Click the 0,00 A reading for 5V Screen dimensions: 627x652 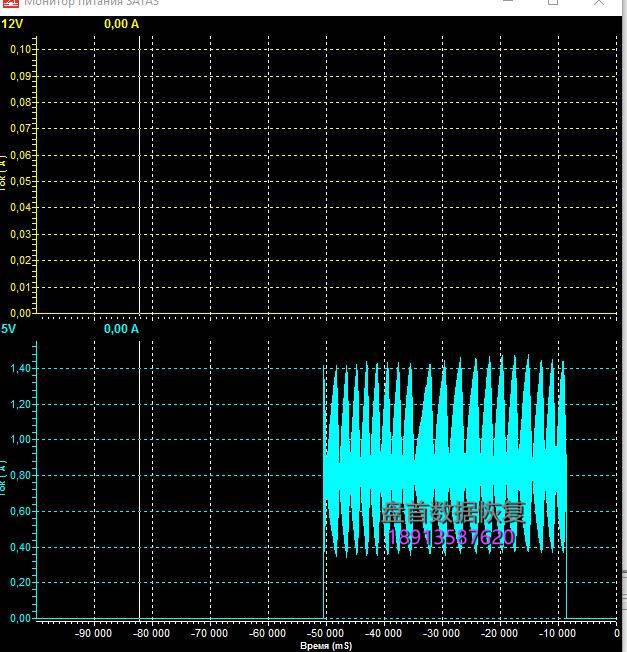point(121,329)
